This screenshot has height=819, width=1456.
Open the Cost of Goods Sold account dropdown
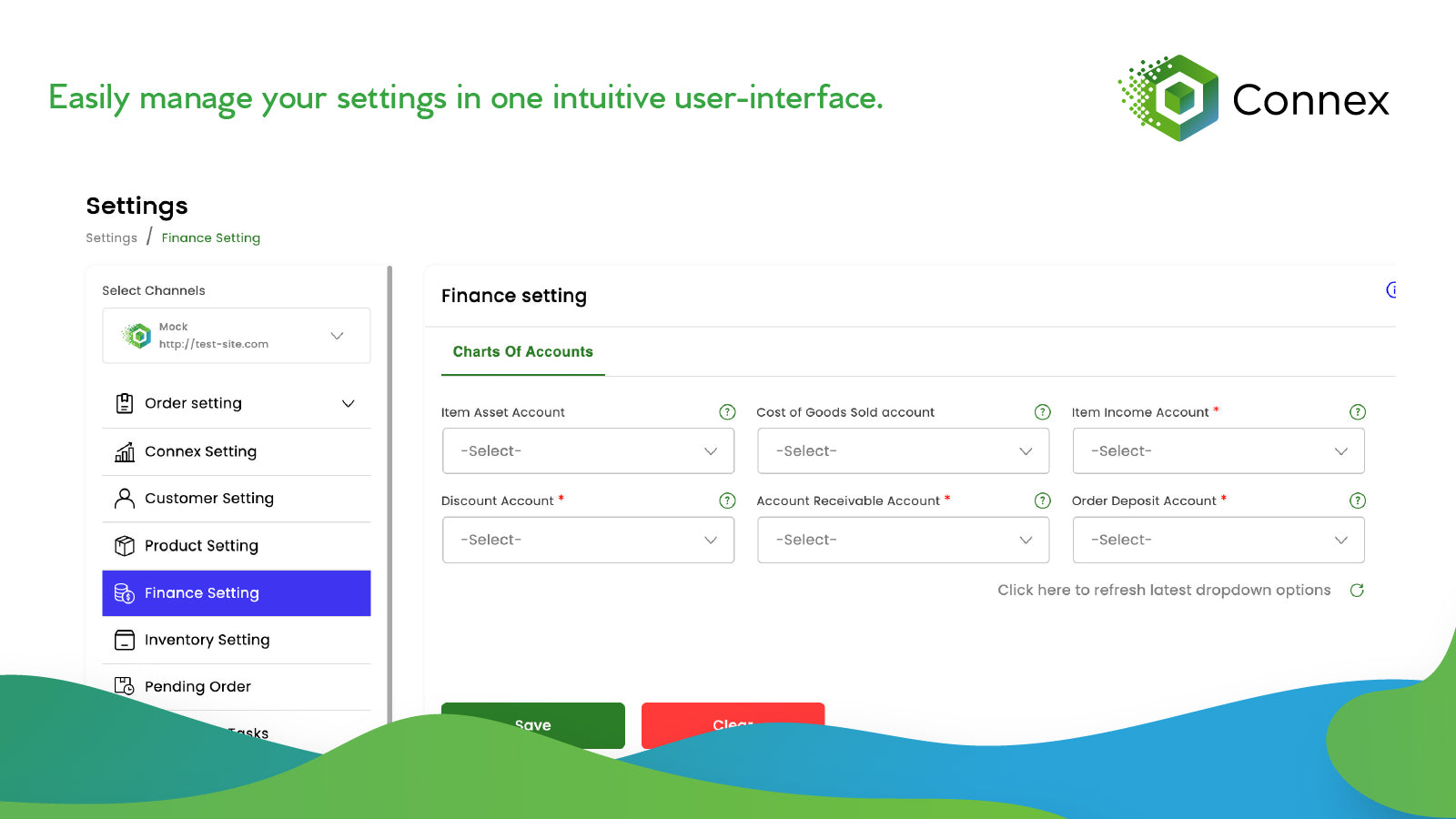[903, 450]
